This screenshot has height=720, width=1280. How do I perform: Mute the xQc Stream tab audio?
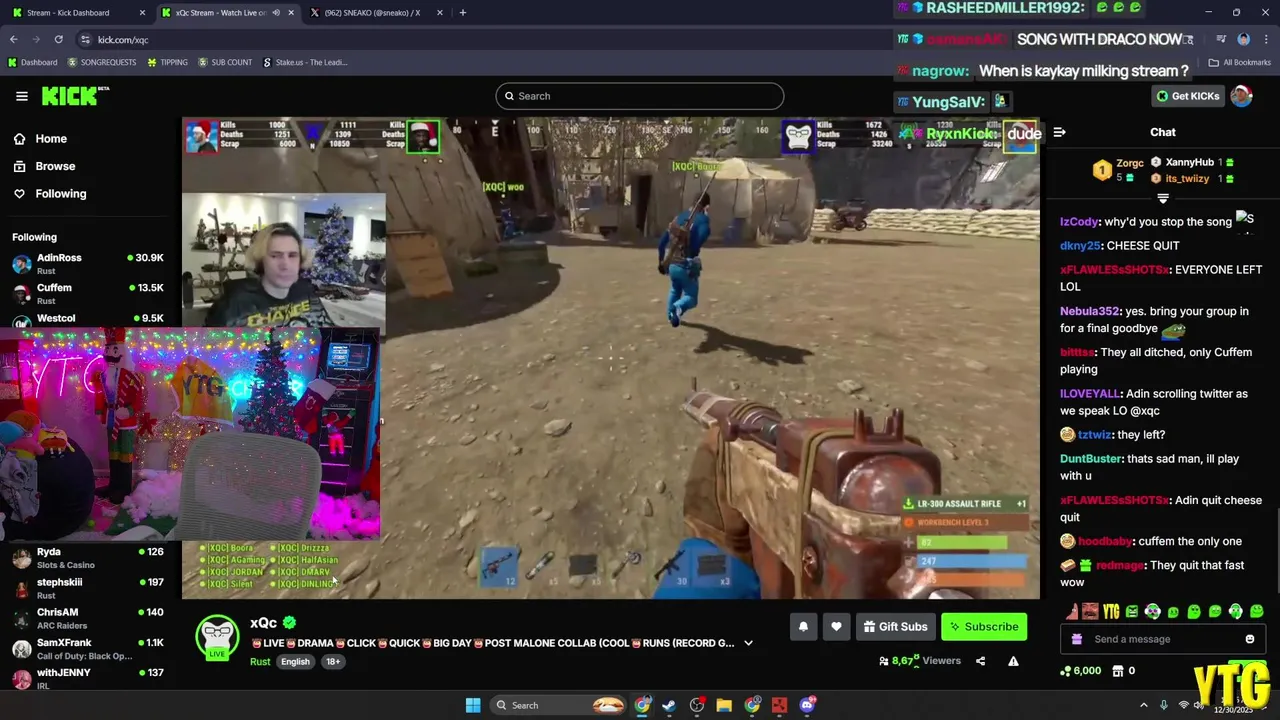click(276, 13)
